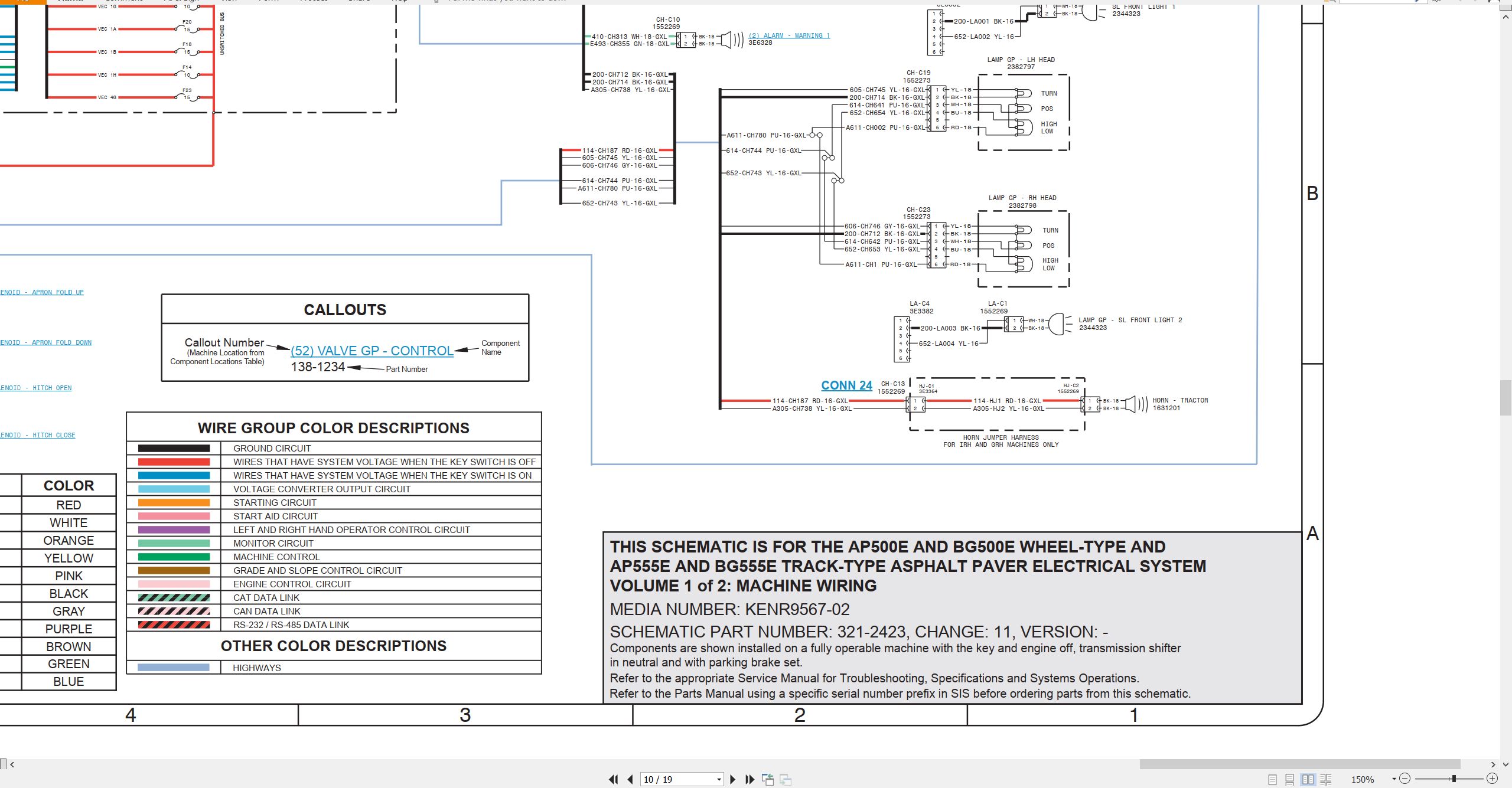Viewport: 1512px width, 788px height.
Task: Open the (2) ALARM - WARNING 1 link
Action: coord(789,35)
